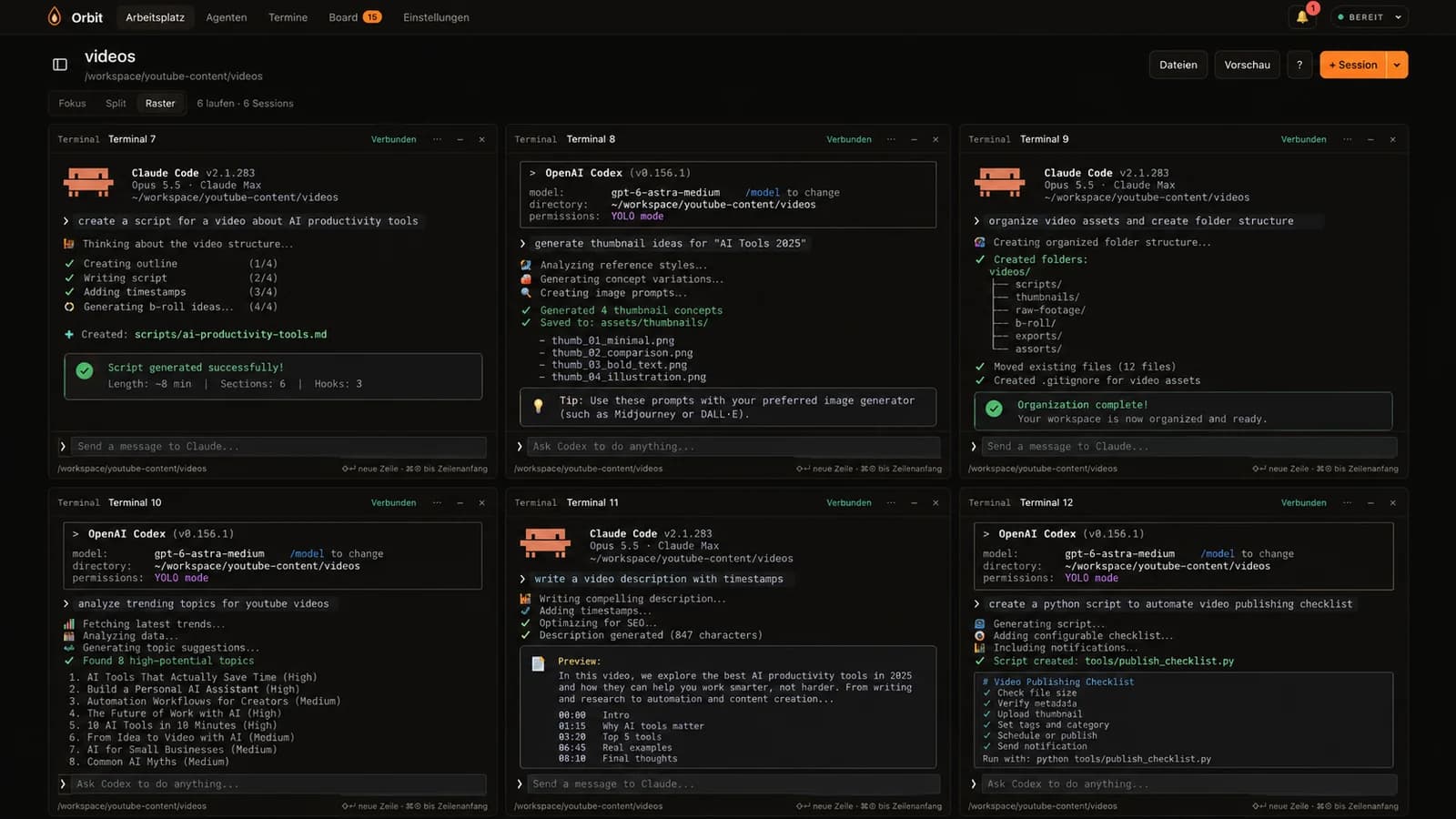Viewport: 1456px width, 819px height.
Task: Open the question mark help button
Action: 1299,65
